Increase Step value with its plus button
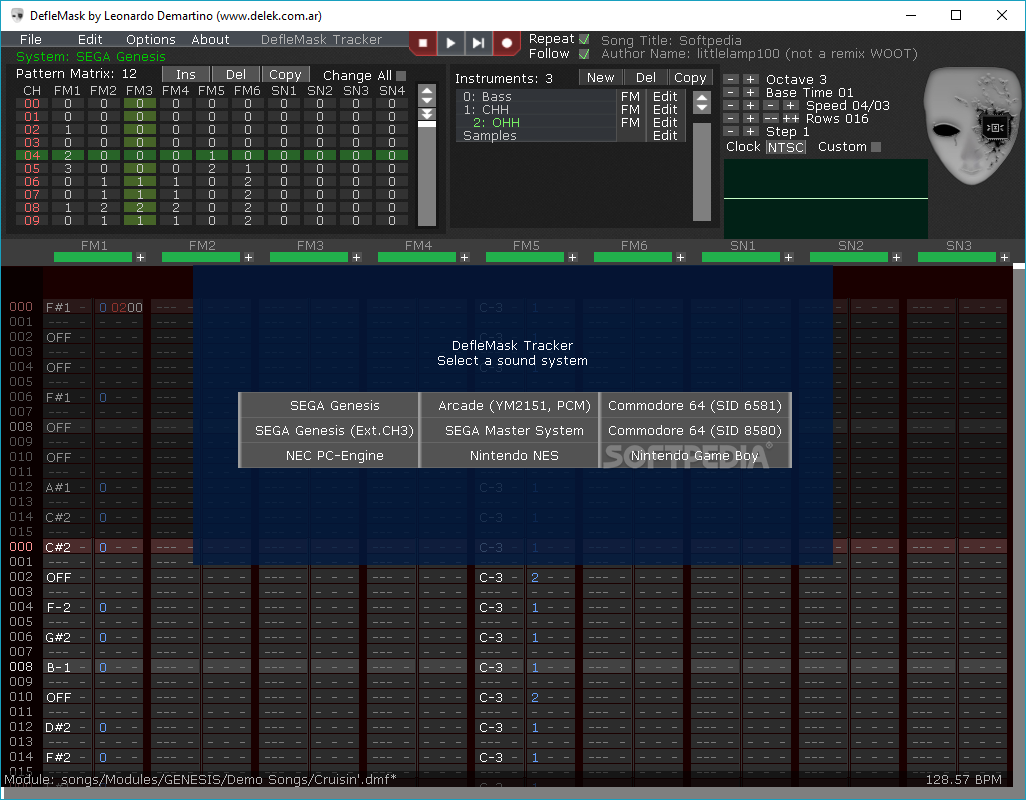This screenshot has width=1026, height=800. pyautogui.click(x=751, y=131)
